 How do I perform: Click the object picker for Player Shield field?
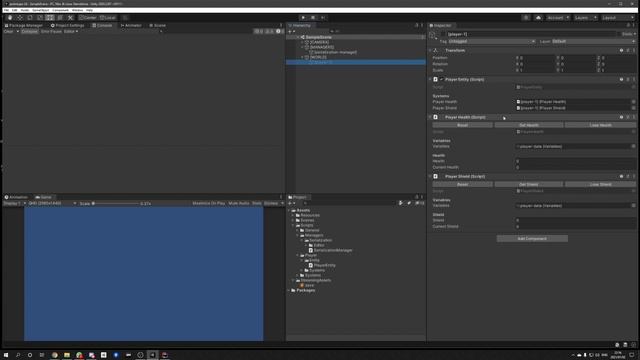[633, 108]
